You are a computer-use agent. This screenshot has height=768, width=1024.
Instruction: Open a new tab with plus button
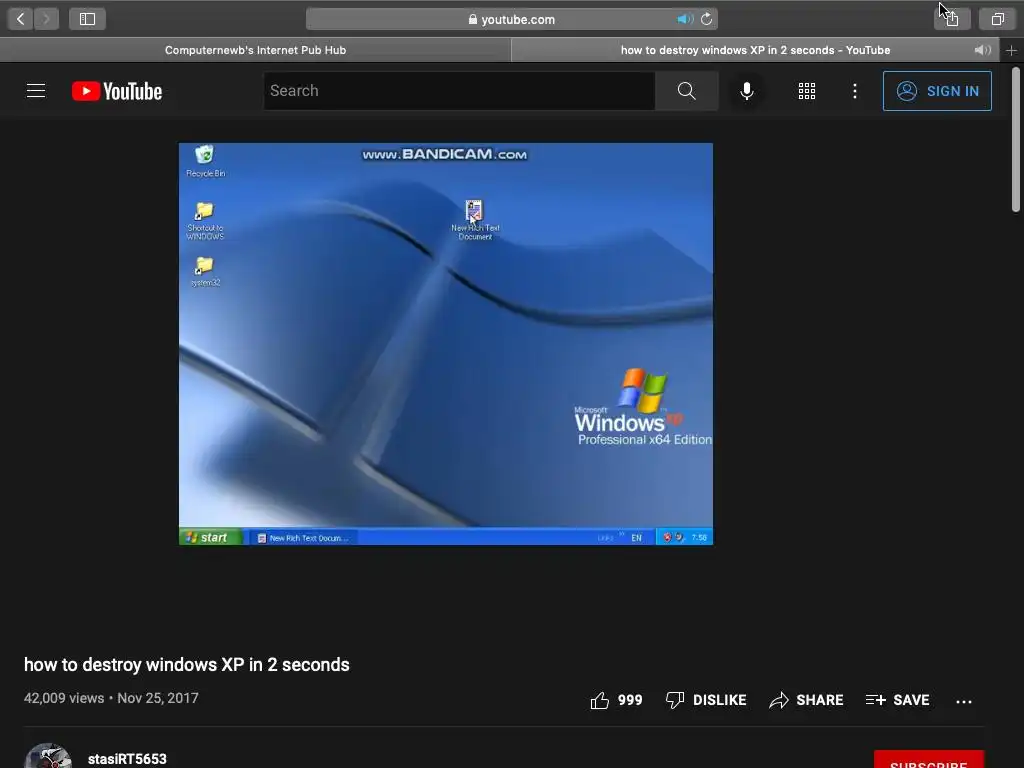1012,50
